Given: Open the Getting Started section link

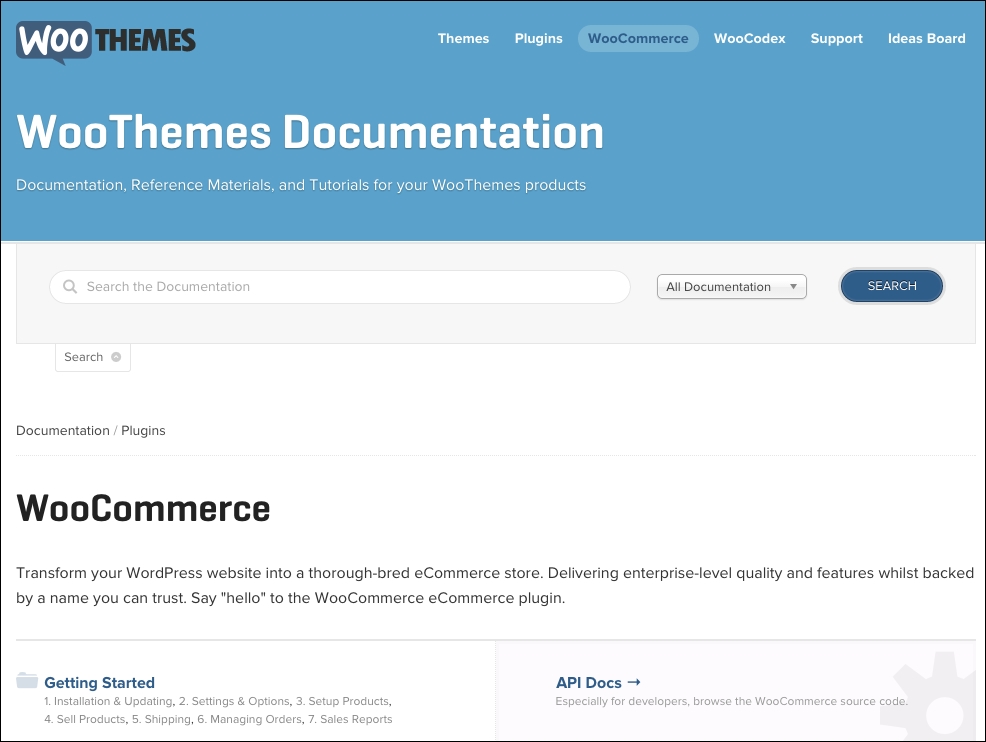Looking at the screenshot, I should [99, 683].
